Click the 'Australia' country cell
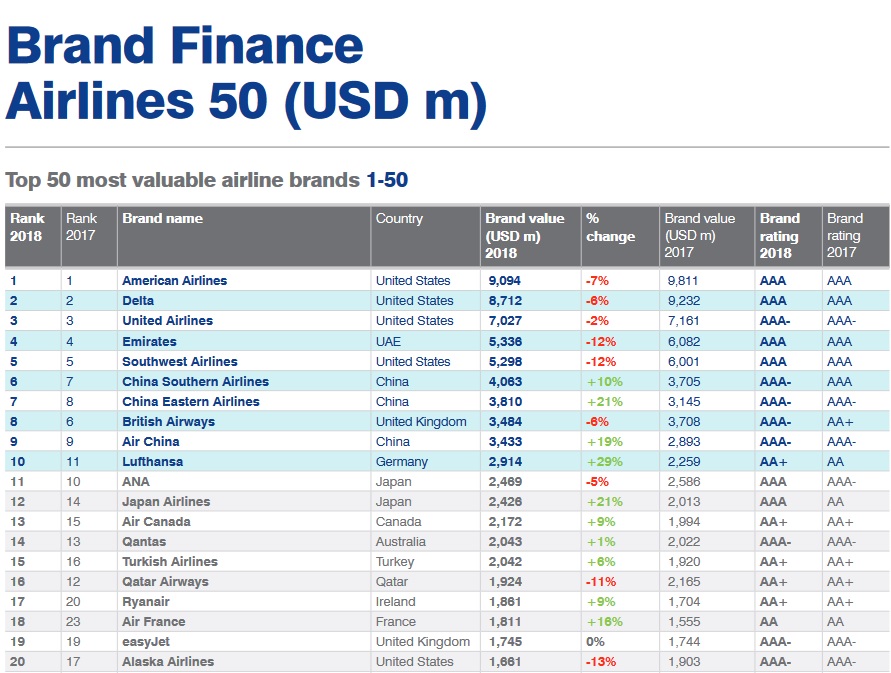 [401, 542]
